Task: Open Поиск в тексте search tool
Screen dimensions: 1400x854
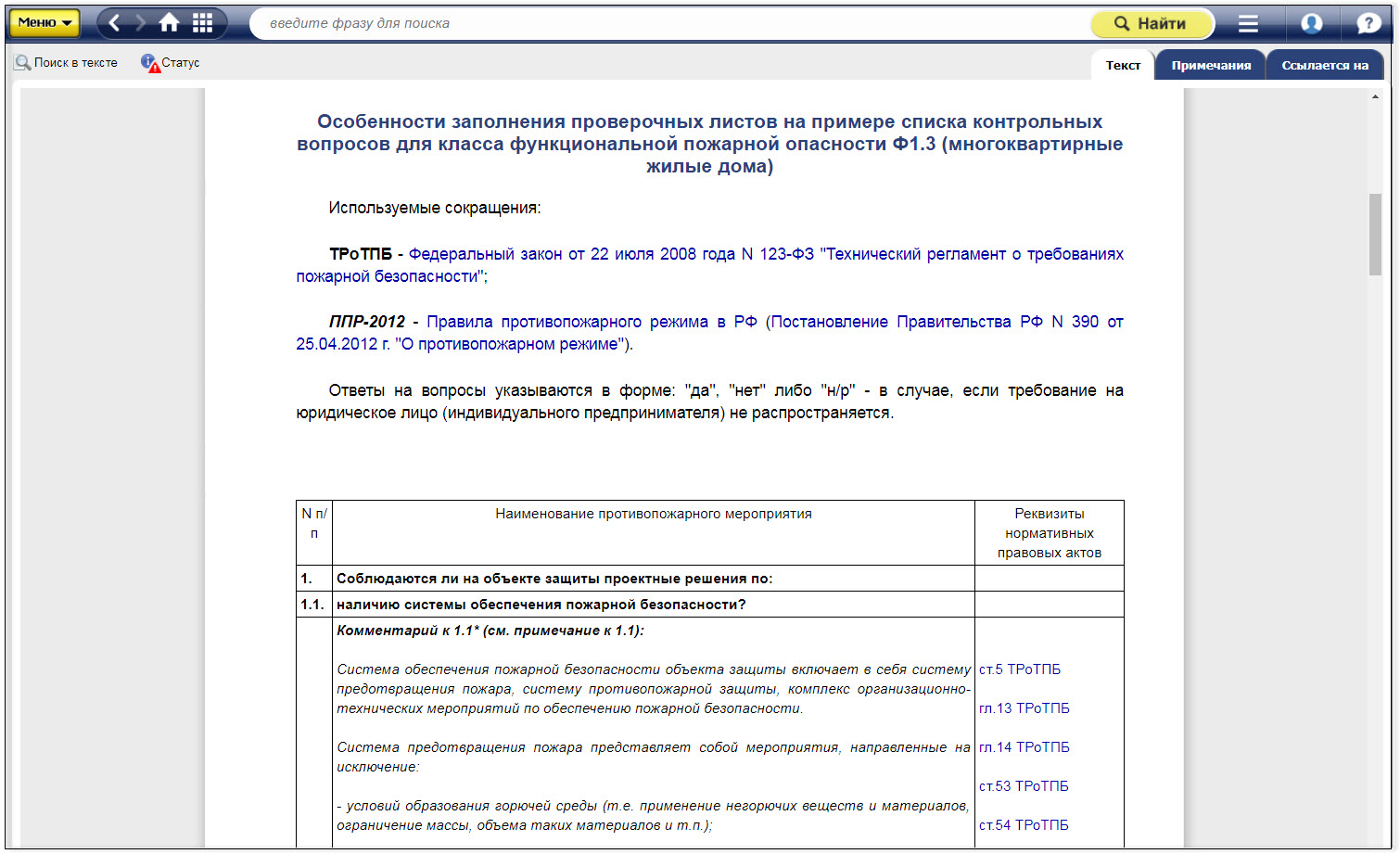Action: click(x=66, y=63)
